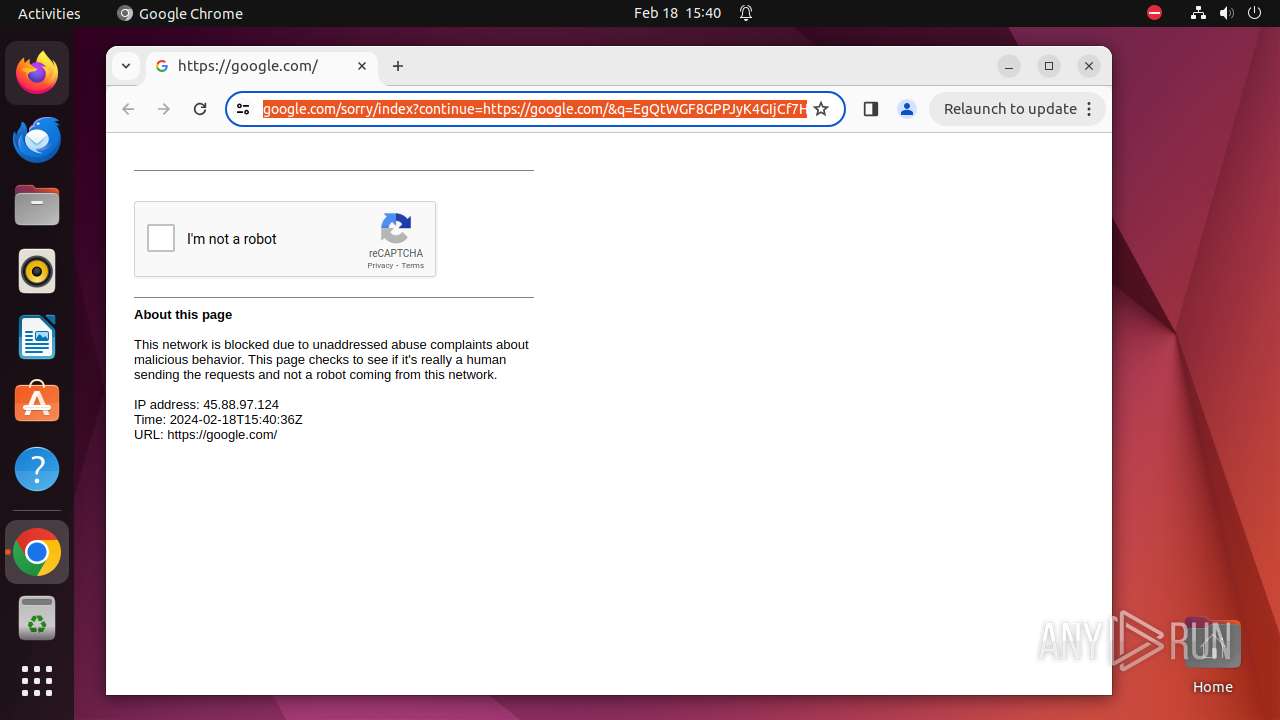Image resolution: width=1280 pixels, height=720 pixels.
Task: Open the reCAPTCHA Privacy link
Action: 380,266
